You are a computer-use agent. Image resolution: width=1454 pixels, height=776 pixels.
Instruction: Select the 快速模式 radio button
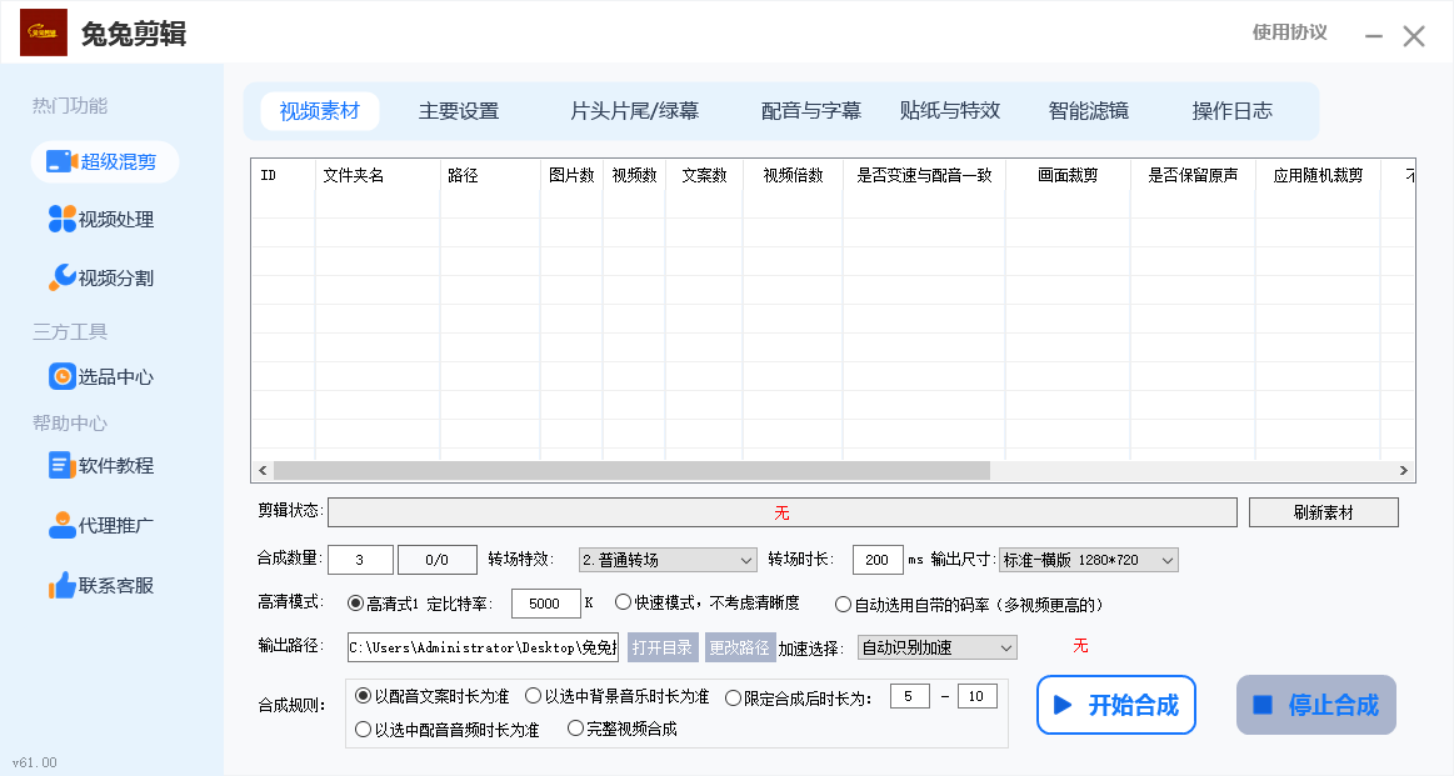click(x=623, y=603)
